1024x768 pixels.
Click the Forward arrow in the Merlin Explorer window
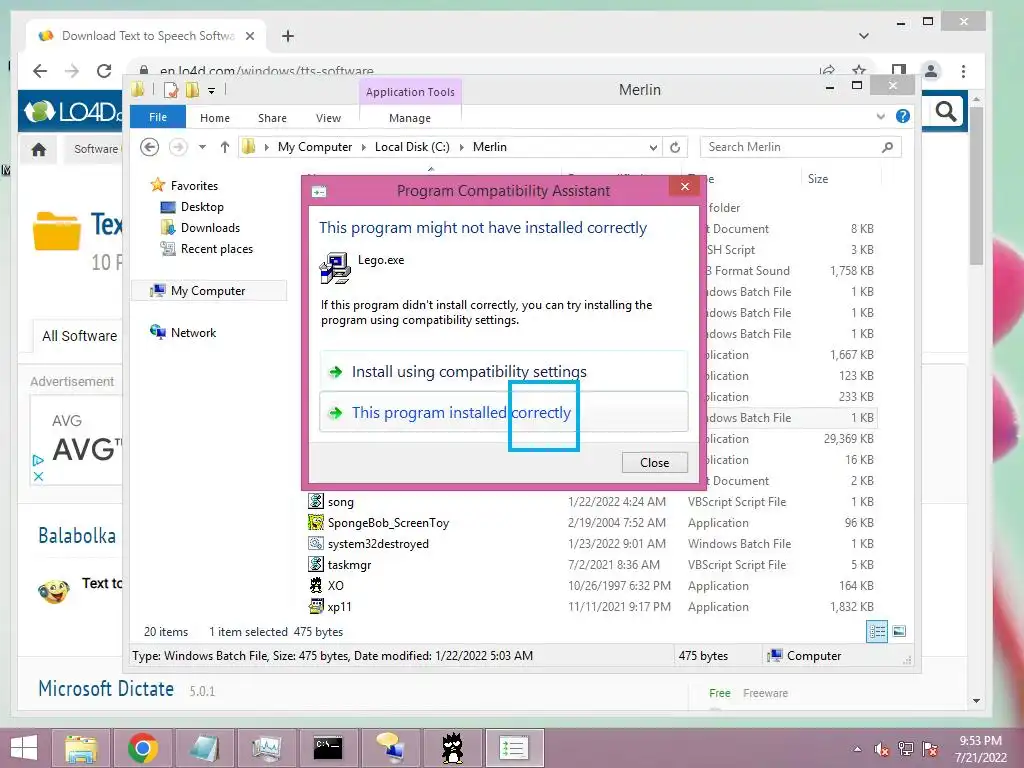(178, 147)
